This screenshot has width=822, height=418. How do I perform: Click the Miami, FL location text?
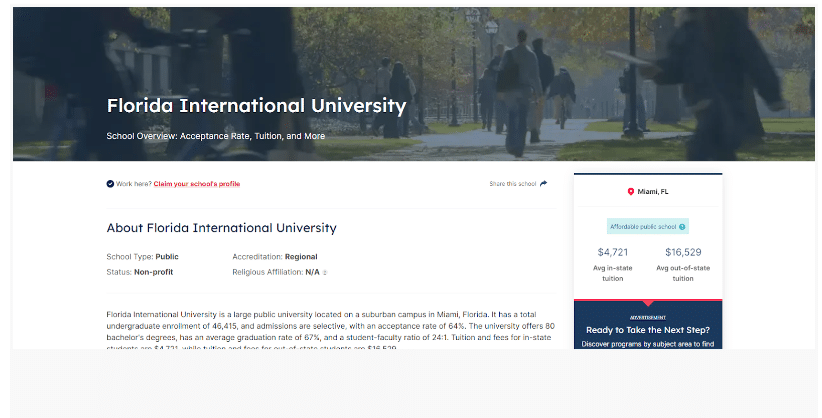tap(653, 191)
